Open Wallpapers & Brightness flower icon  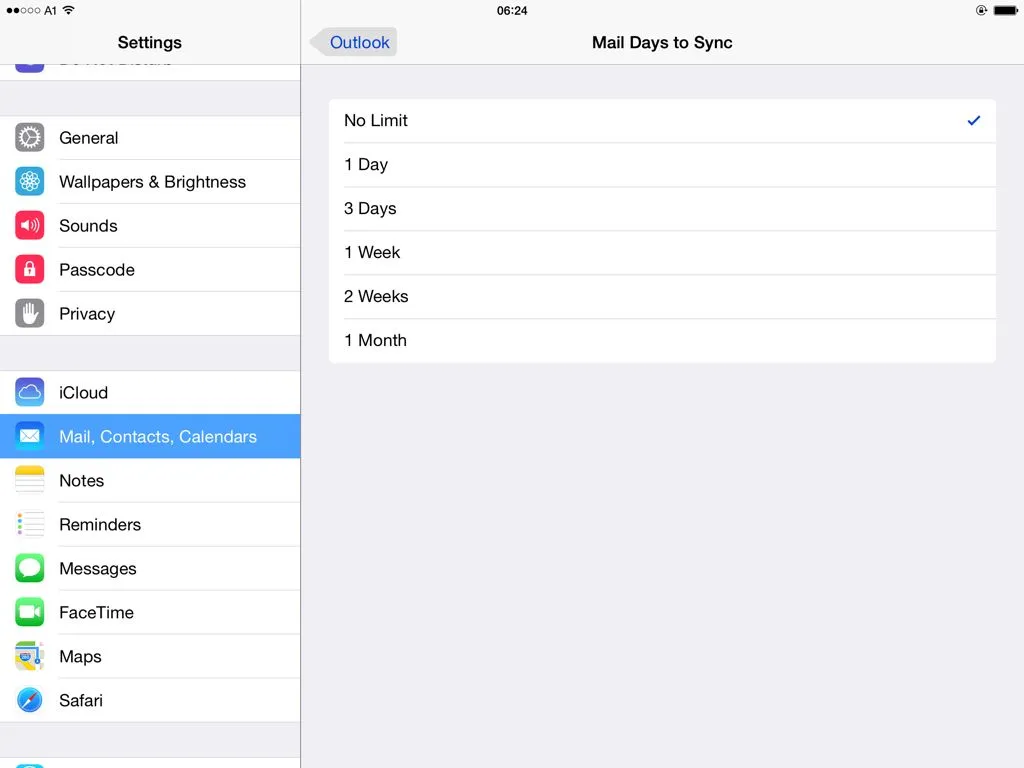[30, 182]
